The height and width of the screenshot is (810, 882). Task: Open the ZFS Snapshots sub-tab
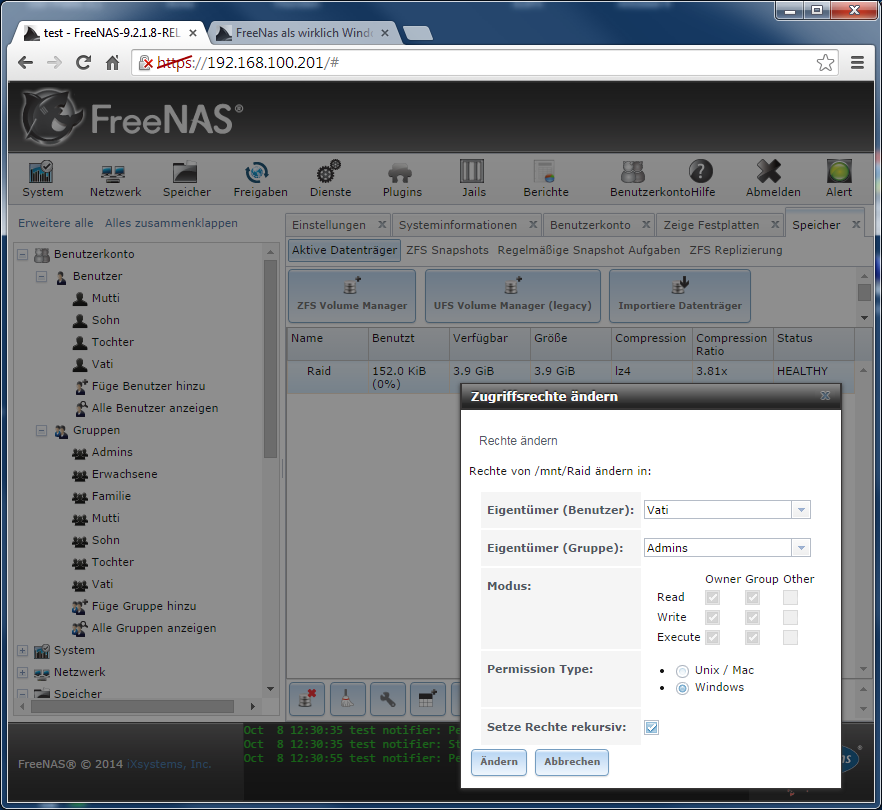447,250
